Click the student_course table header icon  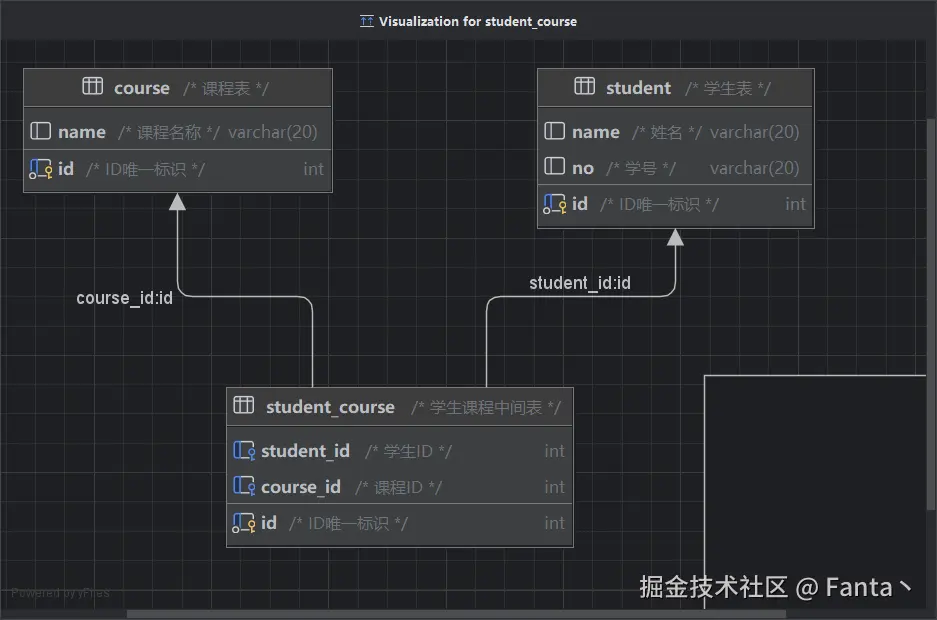pos(244,405)
